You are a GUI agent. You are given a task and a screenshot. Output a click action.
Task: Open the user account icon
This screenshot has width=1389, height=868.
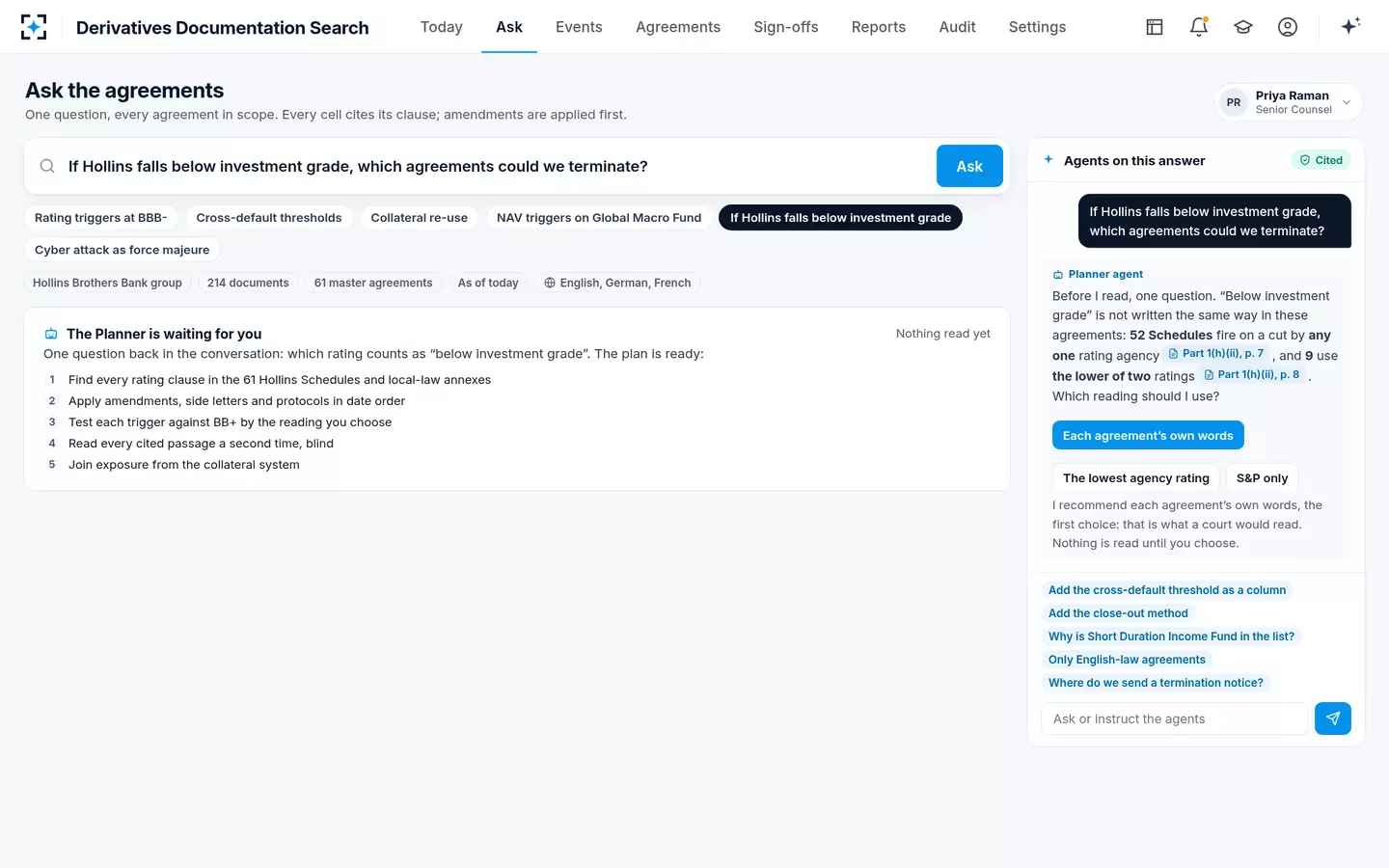(x=1288, y=27)
